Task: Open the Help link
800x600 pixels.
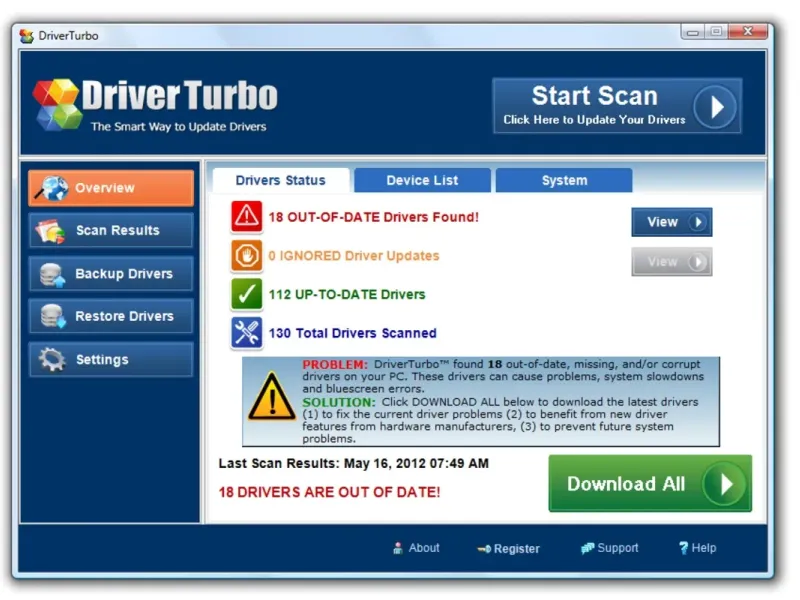Action: pos(697,548)
